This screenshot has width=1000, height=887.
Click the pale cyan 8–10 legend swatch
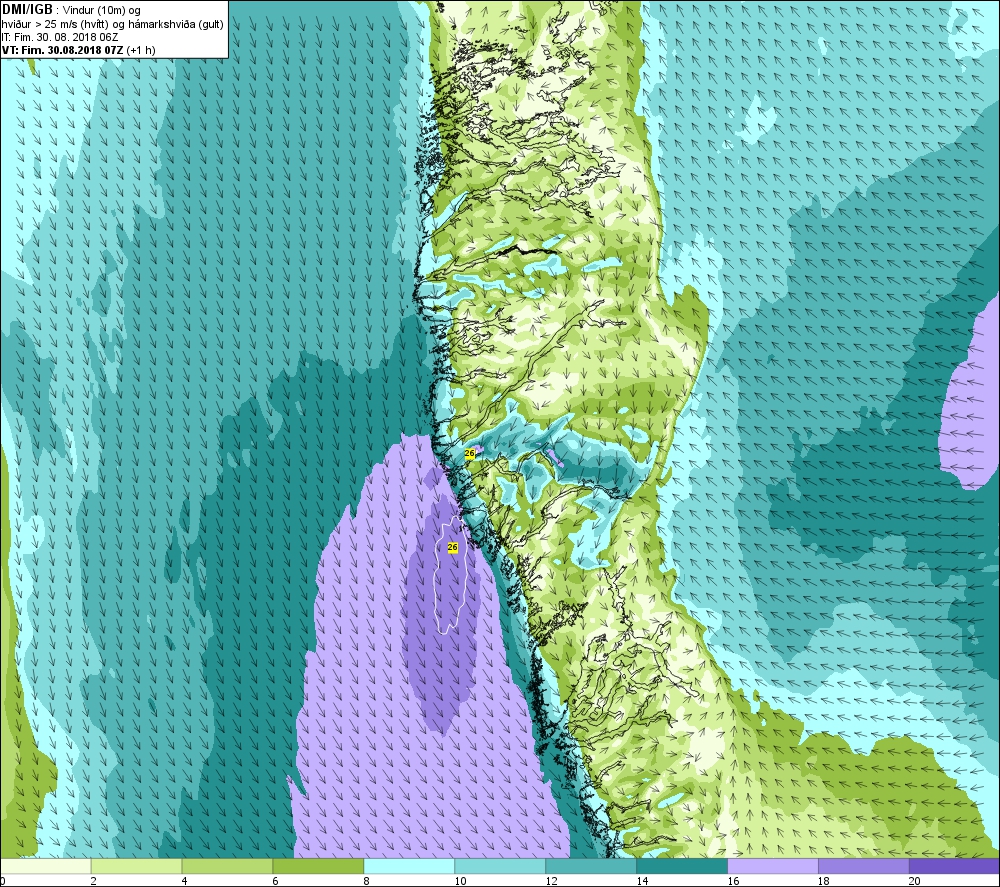(x=409, y=866)
